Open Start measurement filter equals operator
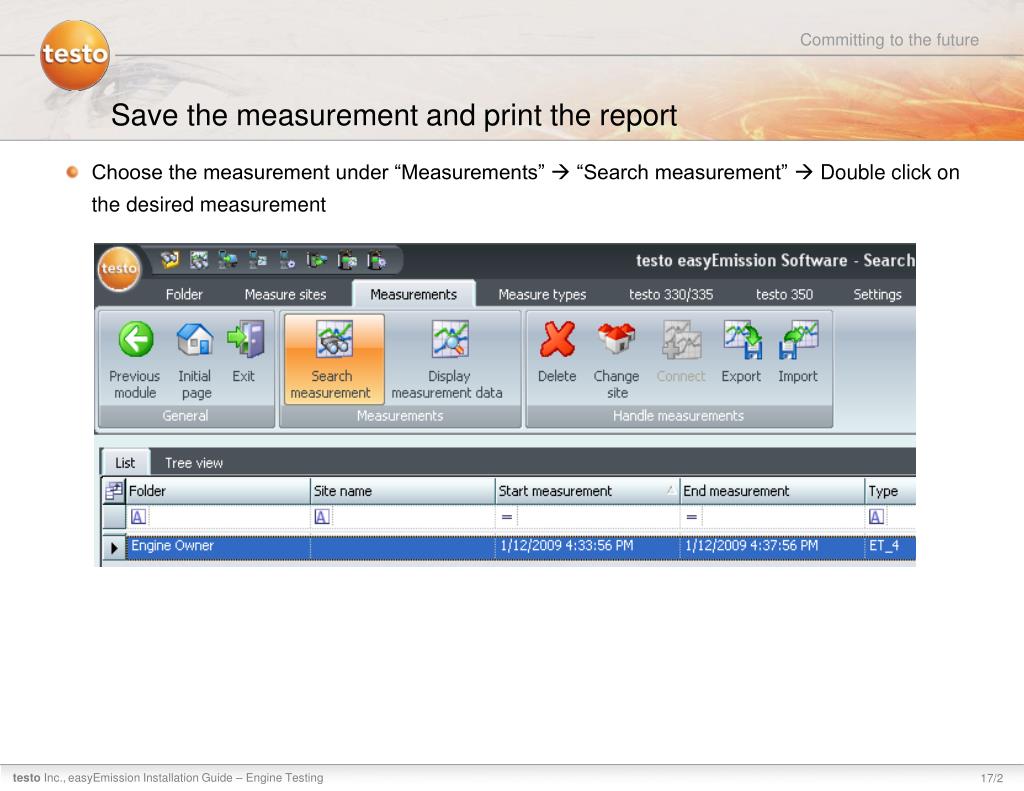 [507, 517]
